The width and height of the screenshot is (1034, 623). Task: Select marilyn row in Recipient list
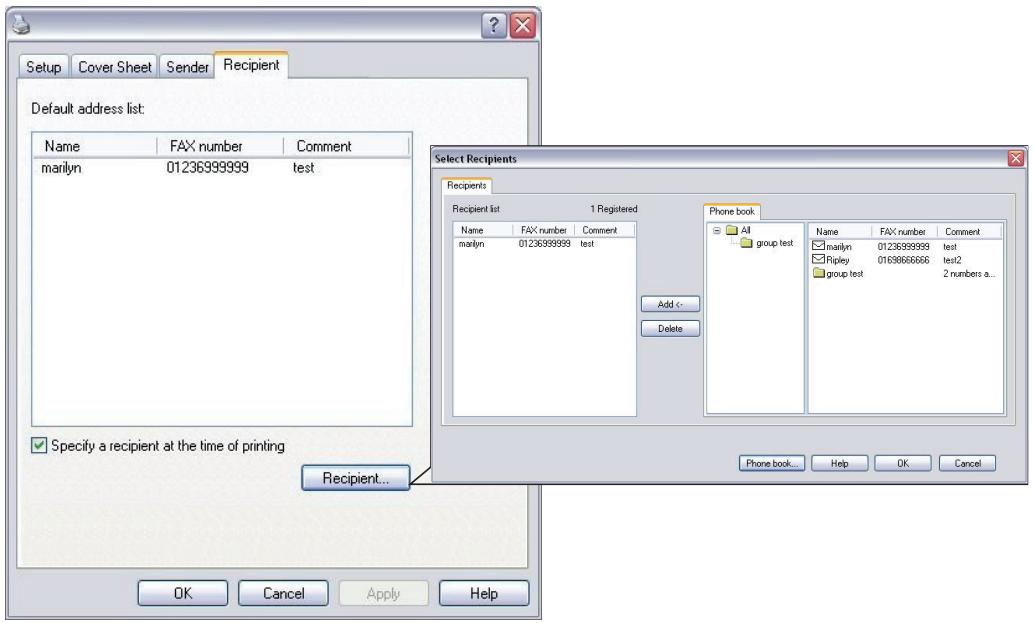pyautogui.click(x=544, y=243)
